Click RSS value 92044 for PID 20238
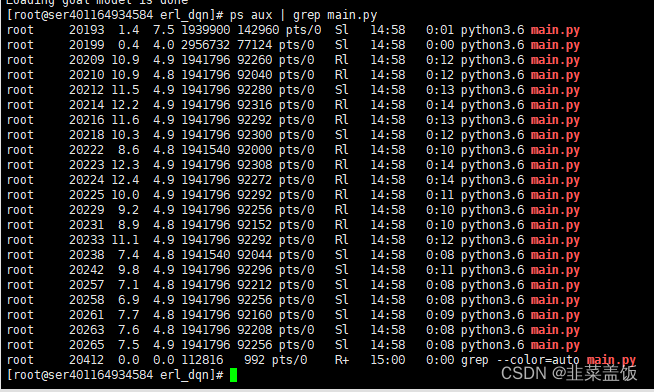 254,255
